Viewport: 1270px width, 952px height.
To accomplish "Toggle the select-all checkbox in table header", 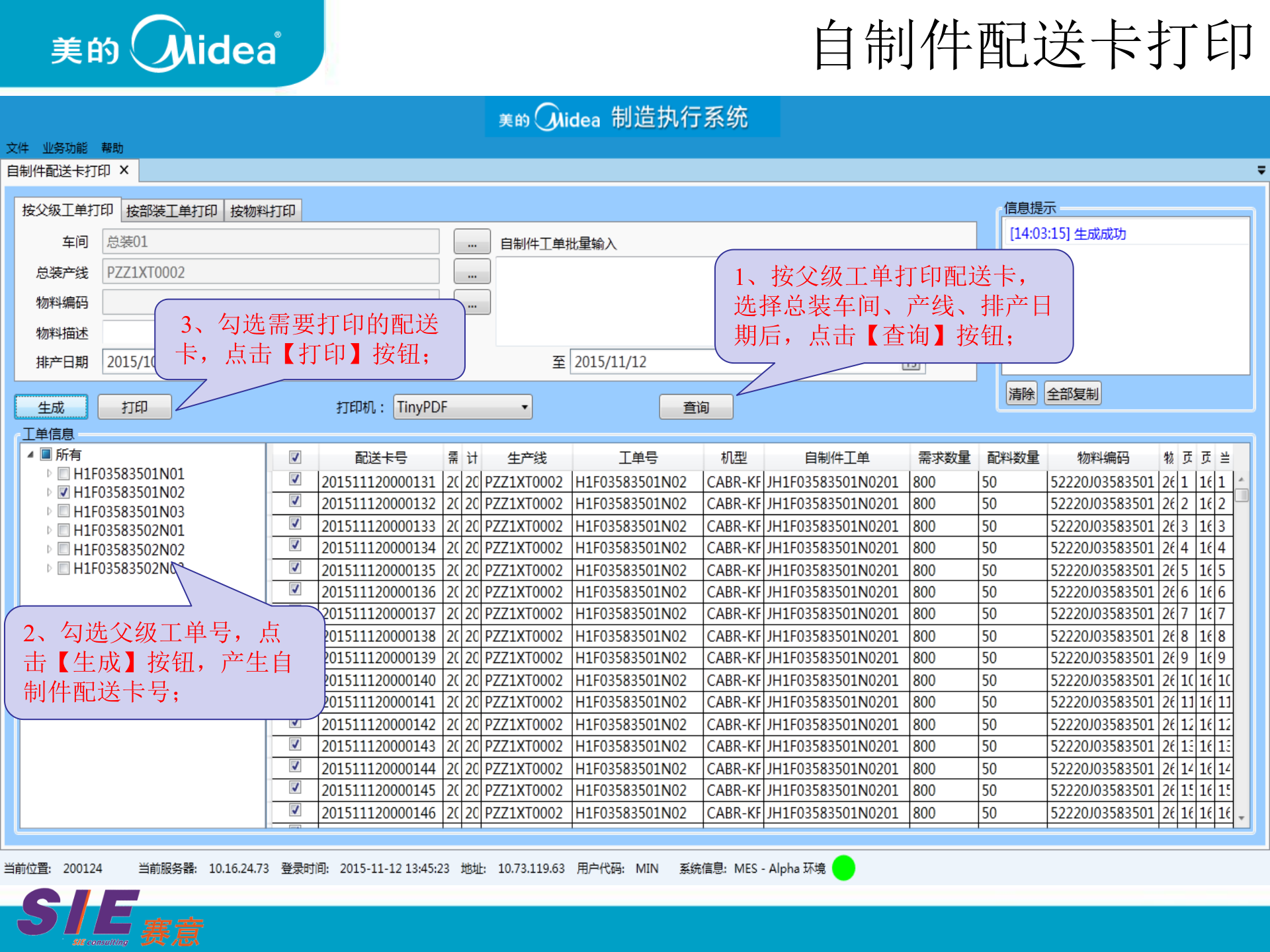I will pyautogui.click(x=296, y=457).
